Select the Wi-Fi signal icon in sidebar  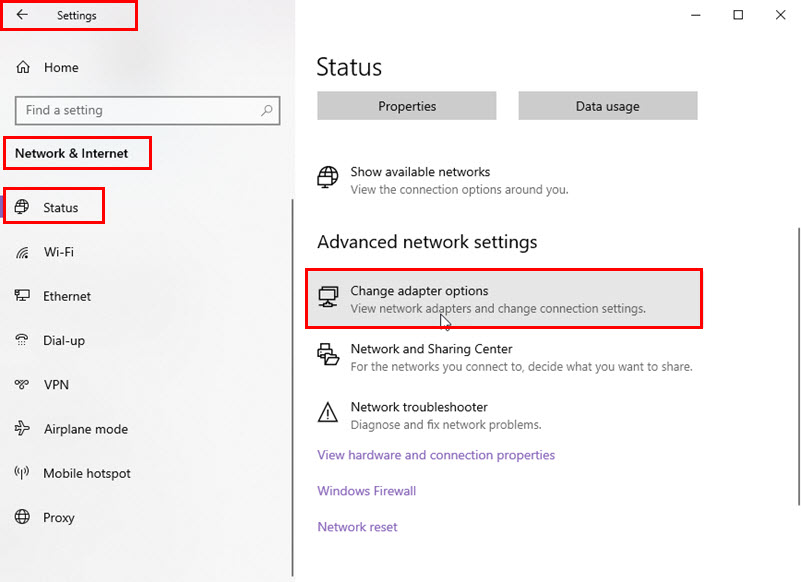[x=22, y=252]
